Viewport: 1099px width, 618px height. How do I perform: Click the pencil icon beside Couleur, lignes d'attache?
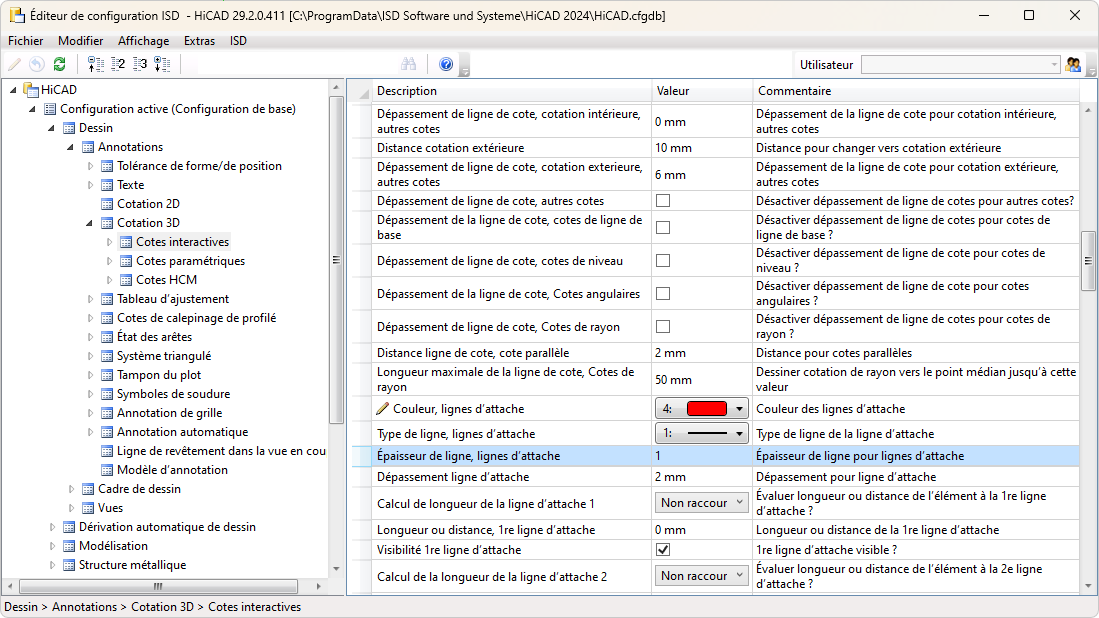[383, 408]
